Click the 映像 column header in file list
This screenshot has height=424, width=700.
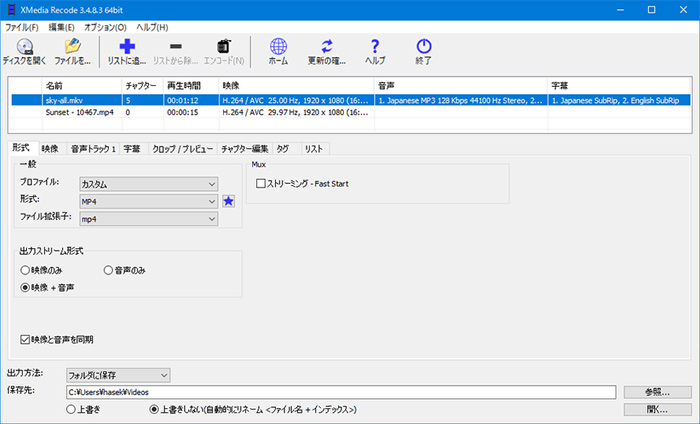click(x=296, y=85)
